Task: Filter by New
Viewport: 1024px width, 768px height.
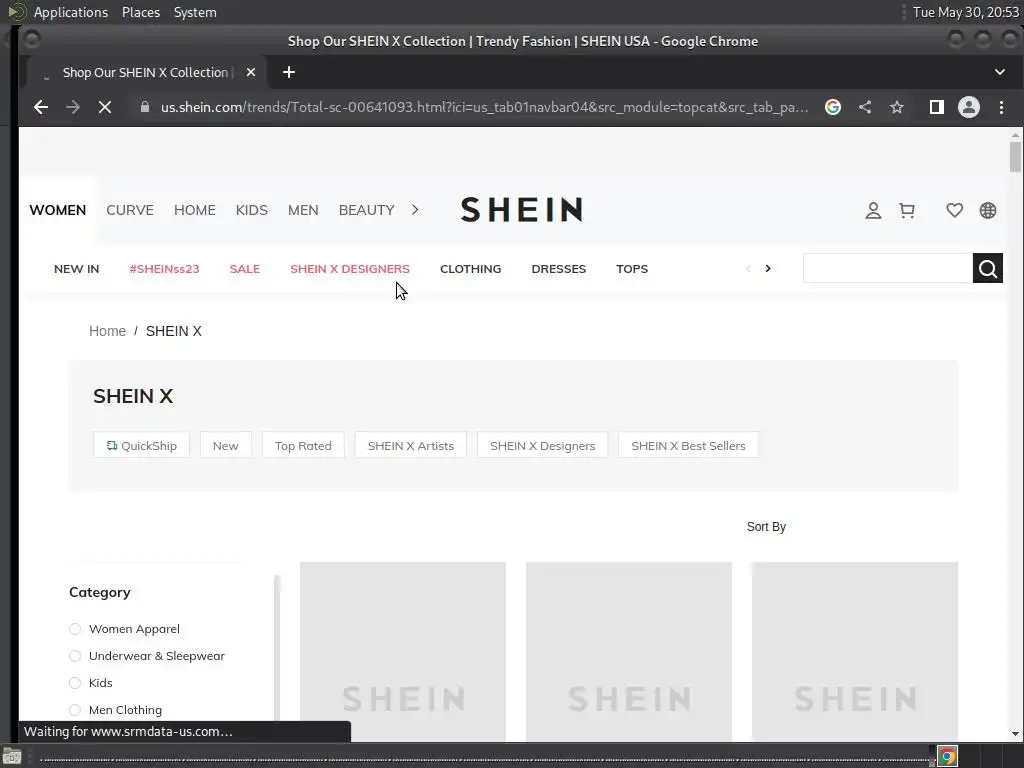Action: (225, 445)
